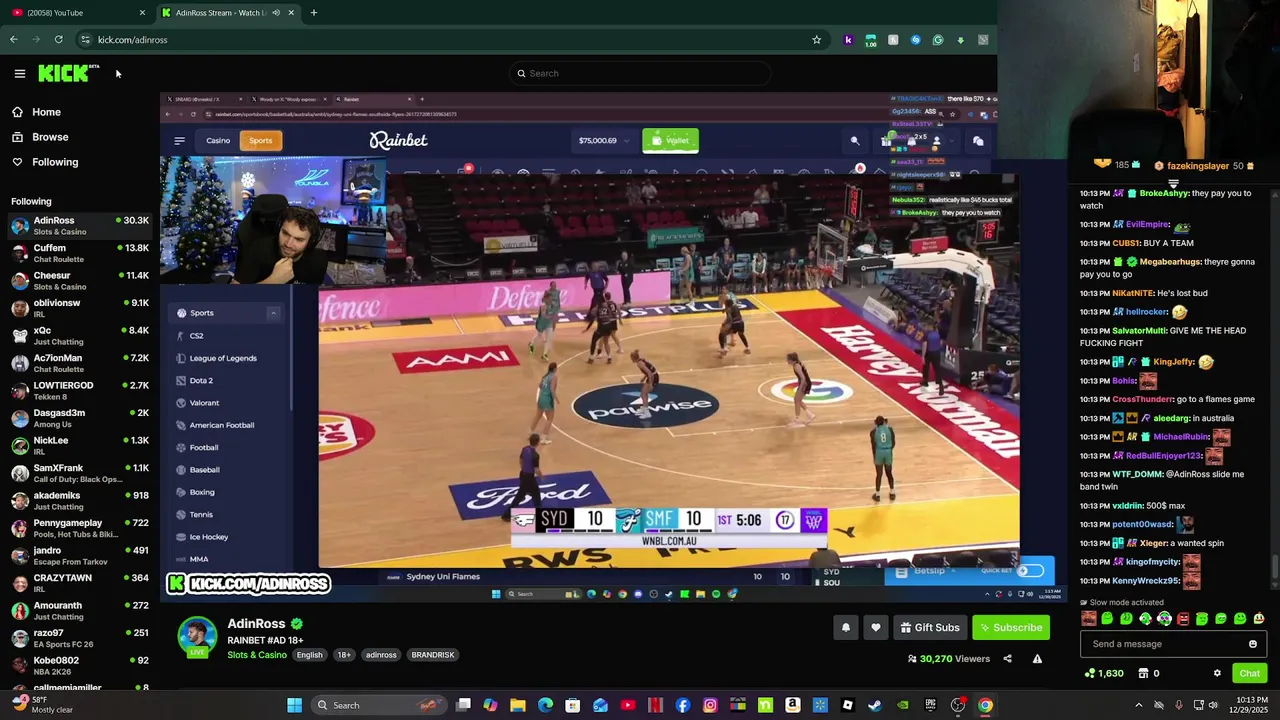
Task: Click the weather widget in taskbar
Action: [42, 705]
